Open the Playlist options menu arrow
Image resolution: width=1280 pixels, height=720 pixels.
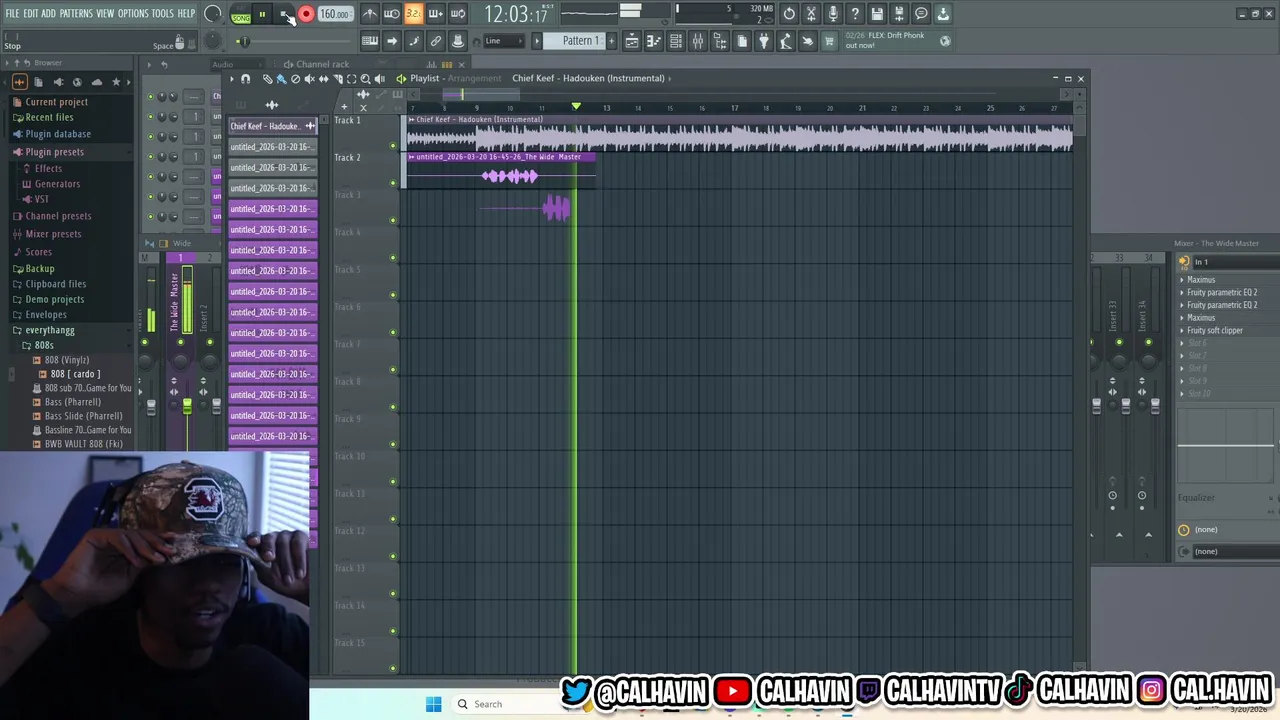232,78
